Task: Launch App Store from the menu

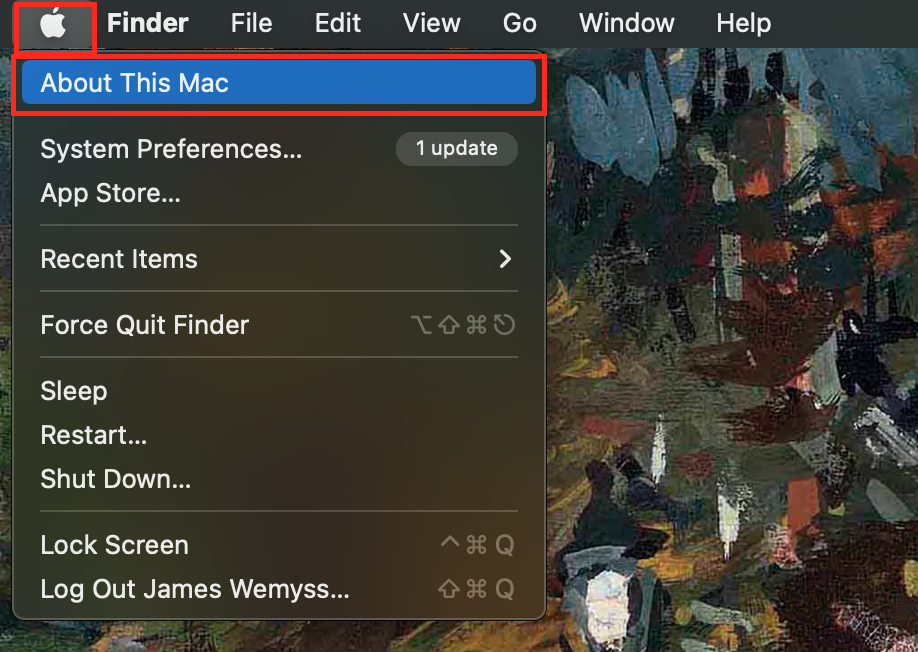Action: tap(110, 193)
